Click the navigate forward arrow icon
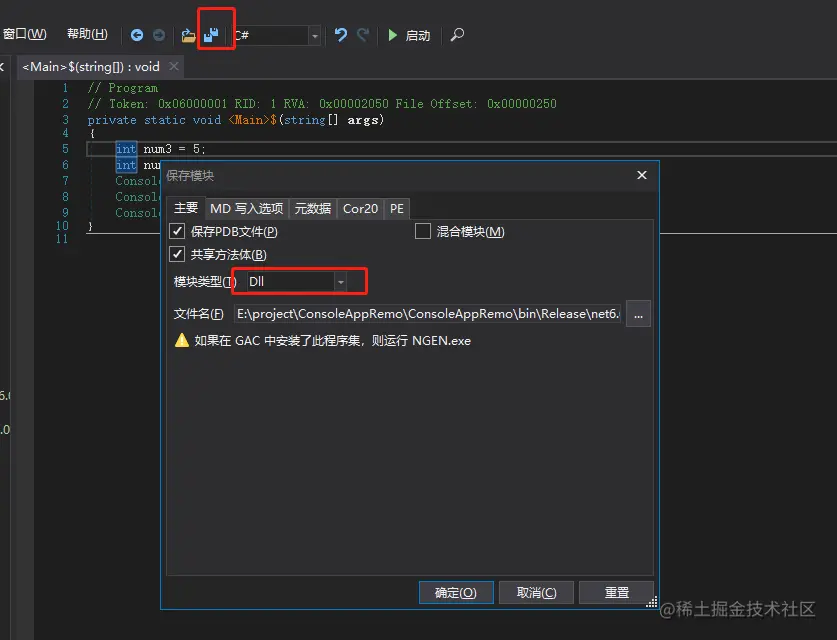The width and height of the screenshot is (837, 640). point(159,35)
